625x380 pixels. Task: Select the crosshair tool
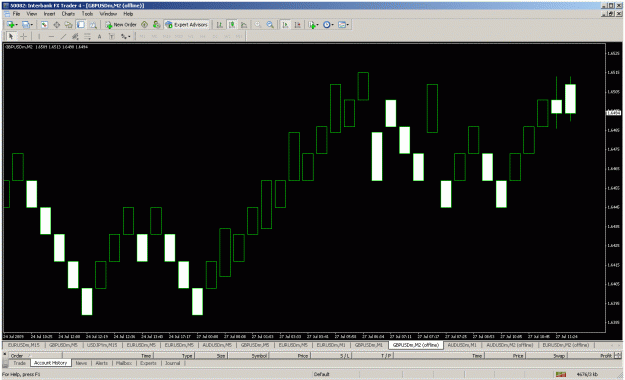click(24, 37)
